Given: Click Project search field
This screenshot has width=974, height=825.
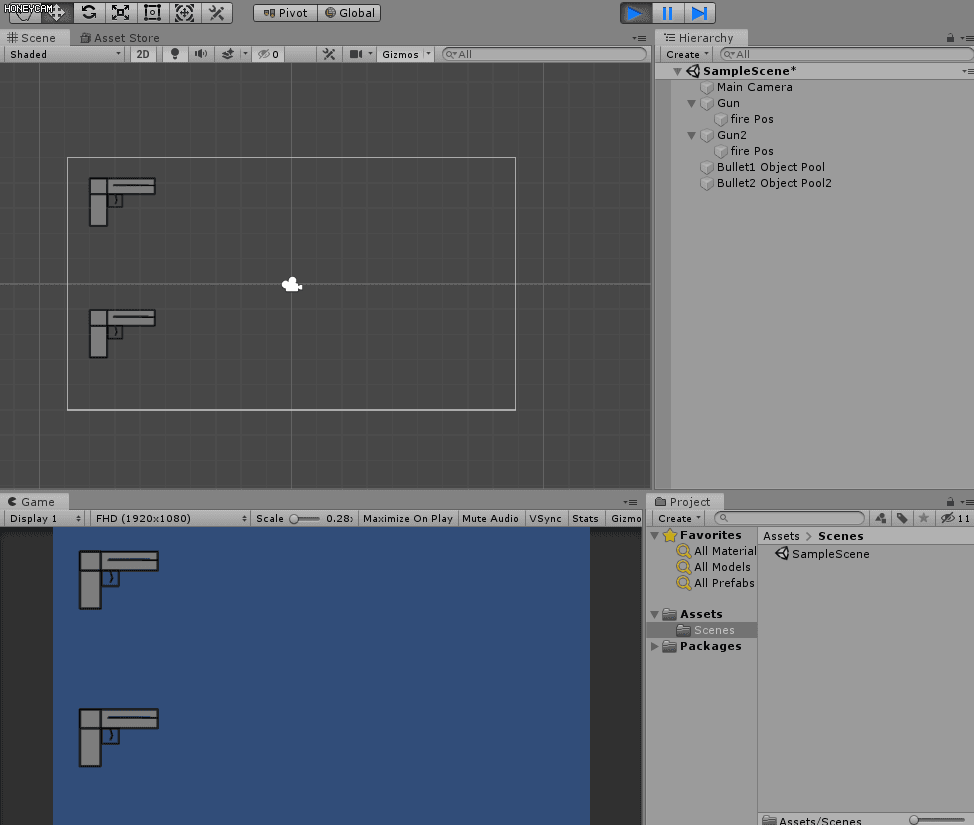Looking at the screenshot, I should click(790, 518).
